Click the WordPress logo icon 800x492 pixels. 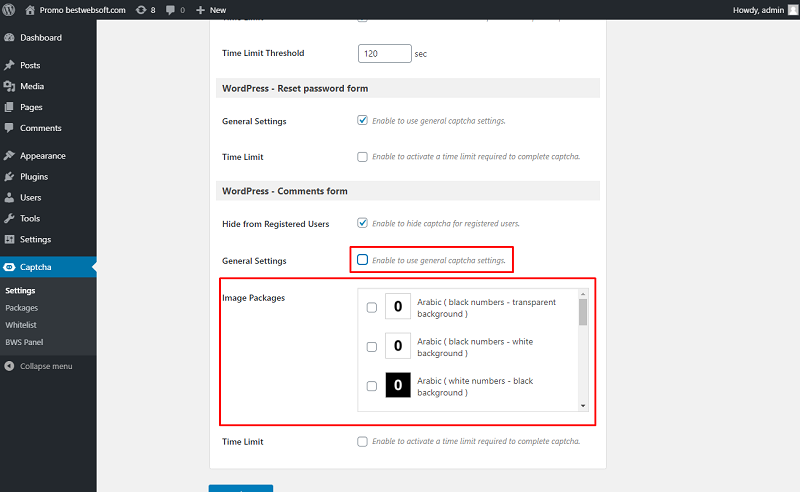tap(9, 10)
